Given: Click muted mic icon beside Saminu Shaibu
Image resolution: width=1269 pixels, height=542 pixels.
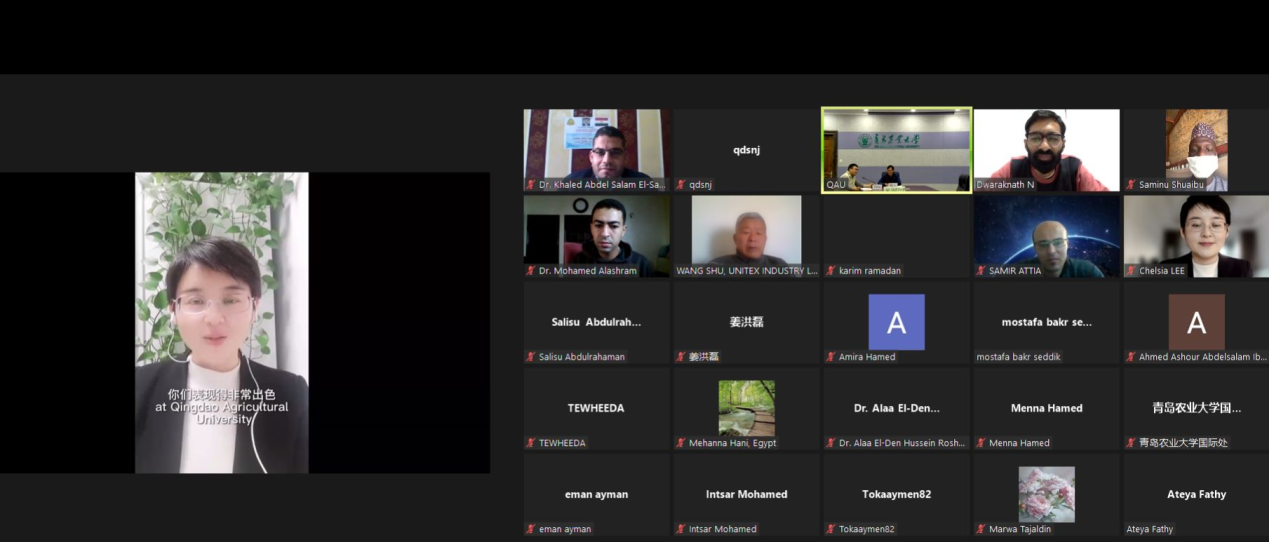Looking at the screenshot, I should point(1132,185).
